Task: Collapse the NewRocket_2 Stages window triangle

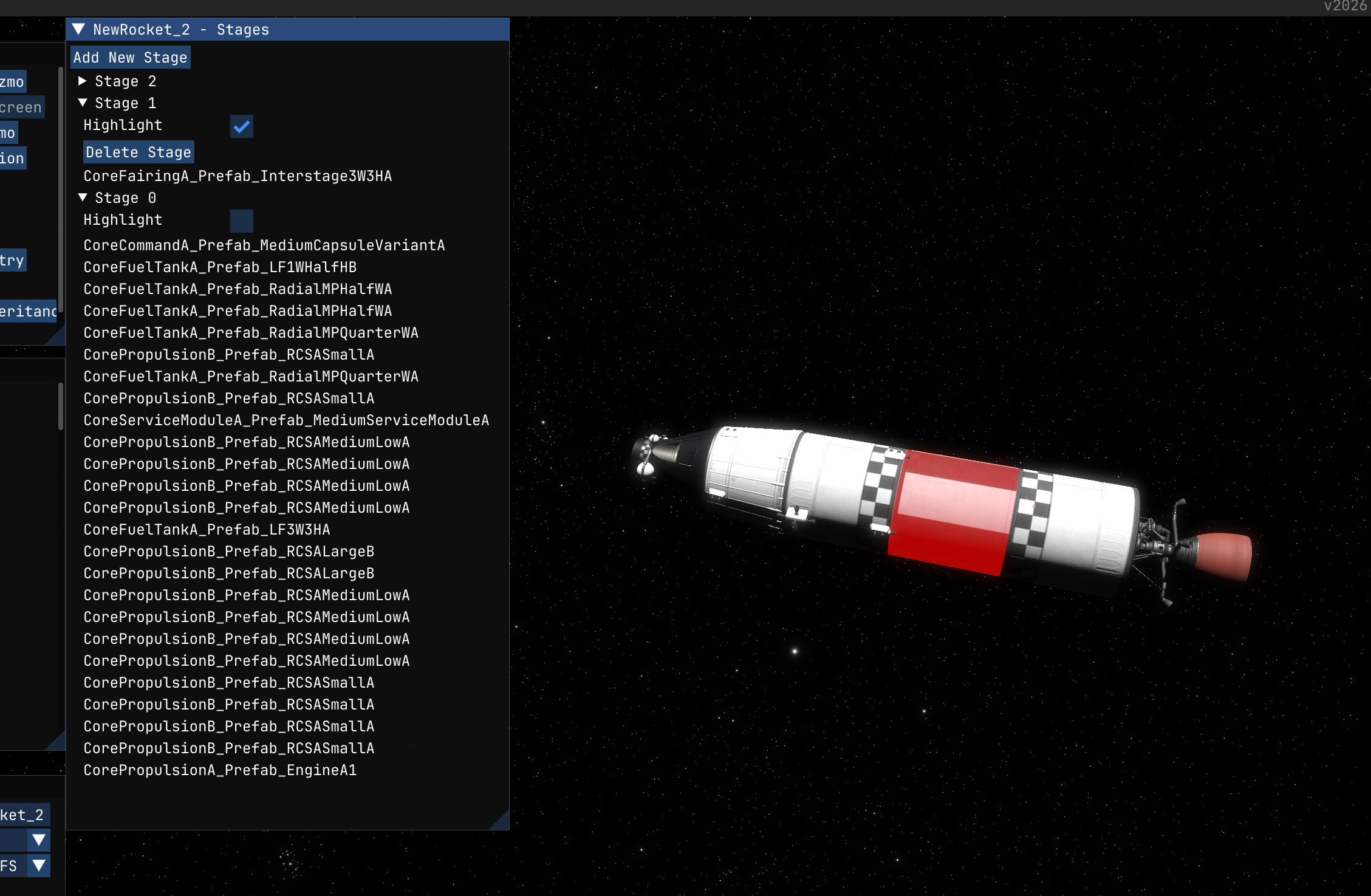Action: pos(78,29)
